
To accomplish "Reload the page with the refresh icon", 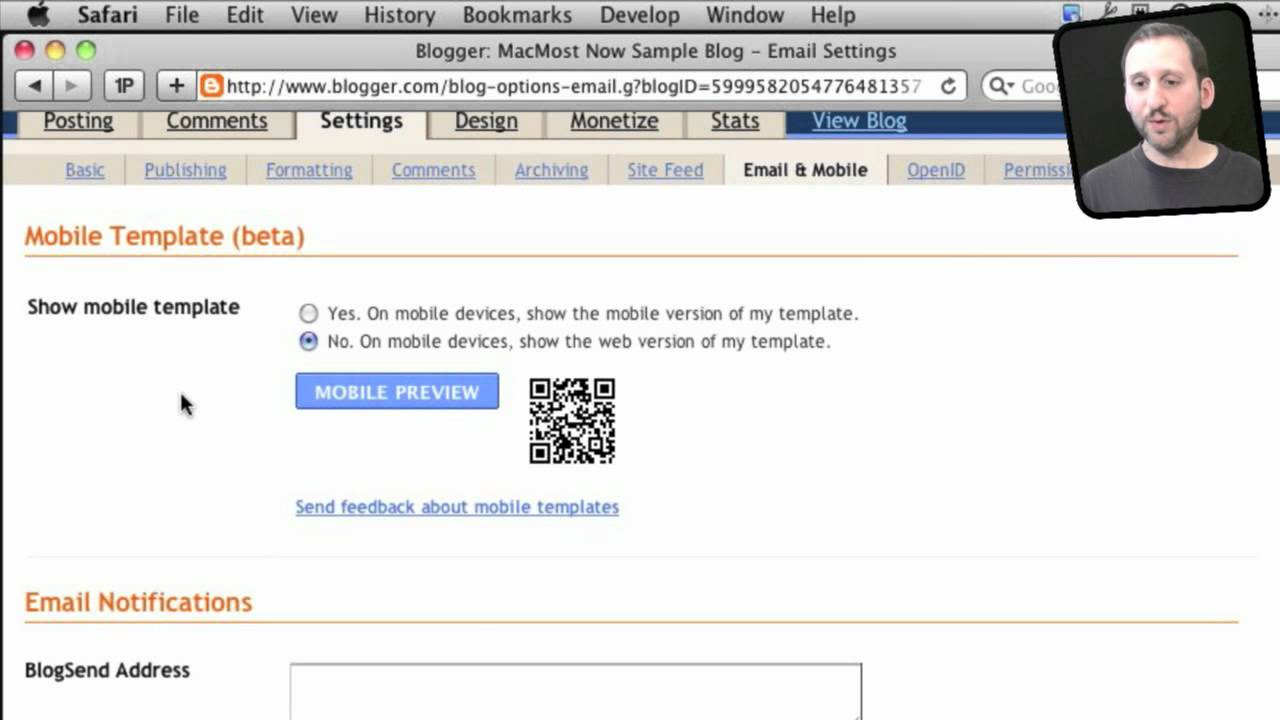I will tap(948, 86).
